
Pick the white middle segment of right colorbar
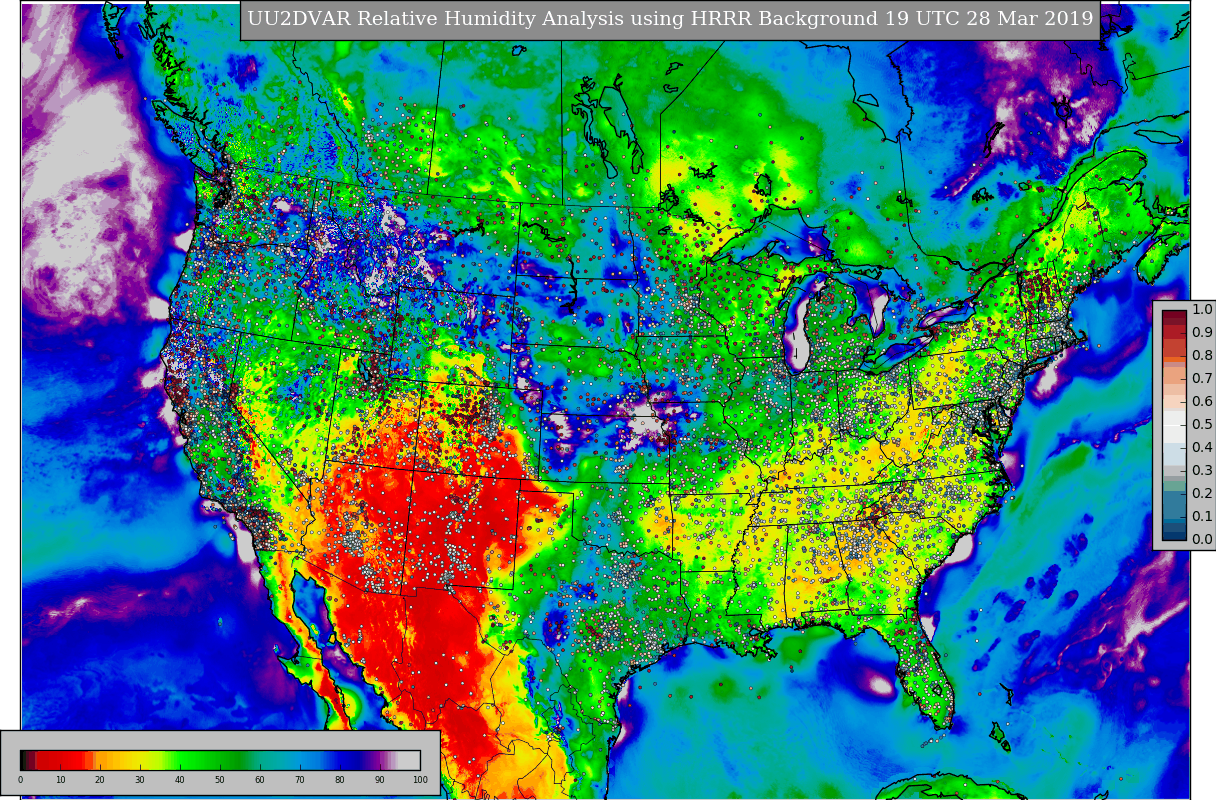click(x=1174, y=425)
